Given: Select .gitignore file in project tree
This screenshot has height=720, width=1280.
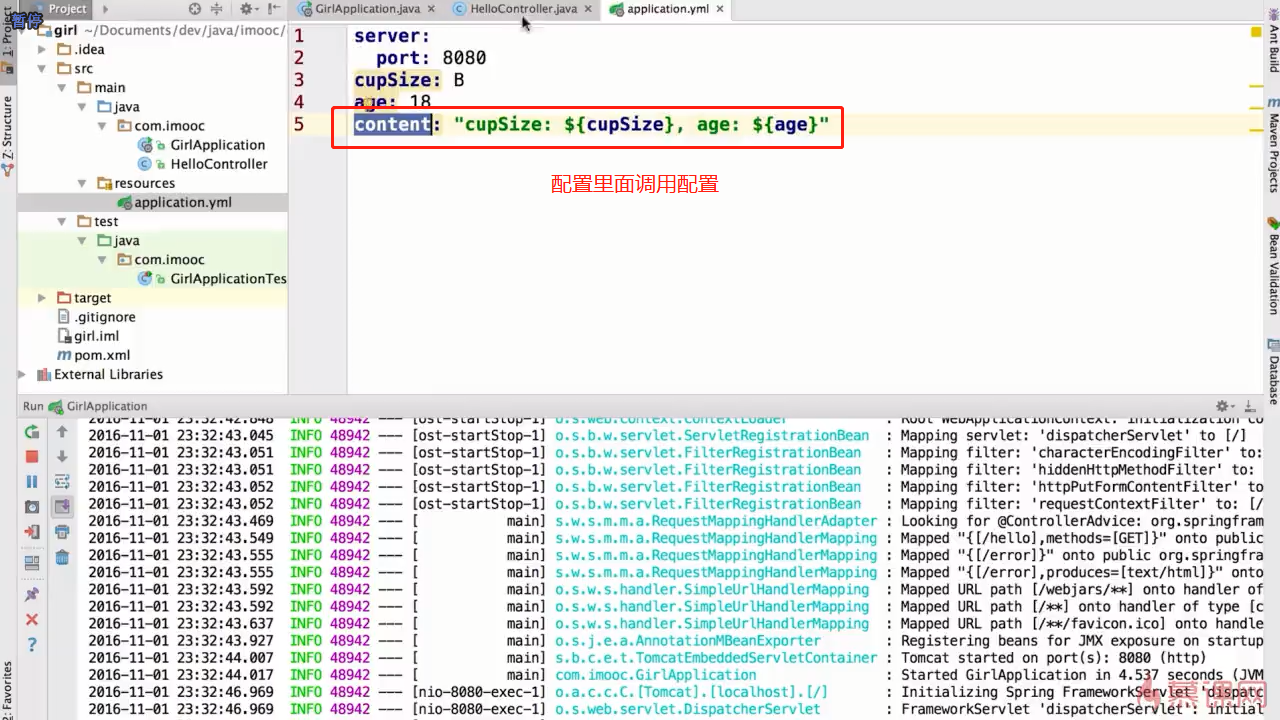Looking at the screenshot, I should tap(104, 317).
